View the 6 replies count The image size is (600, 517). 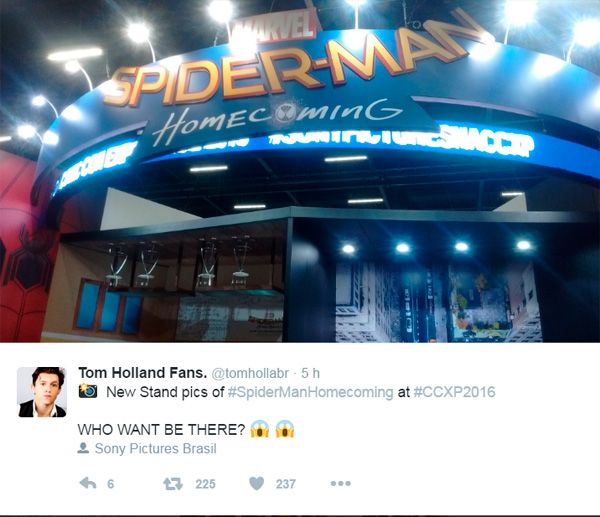(x=111, y=484)
